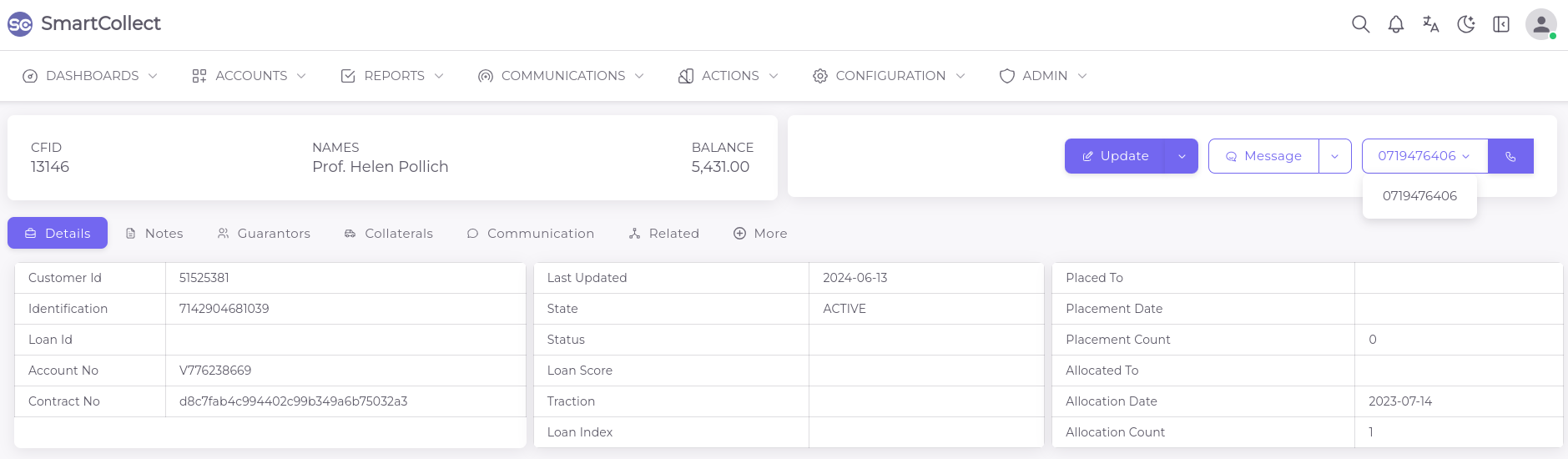This screenshot has height=459, width=1568.
Task: Click the search magnifier icon
Action: 1360,24
